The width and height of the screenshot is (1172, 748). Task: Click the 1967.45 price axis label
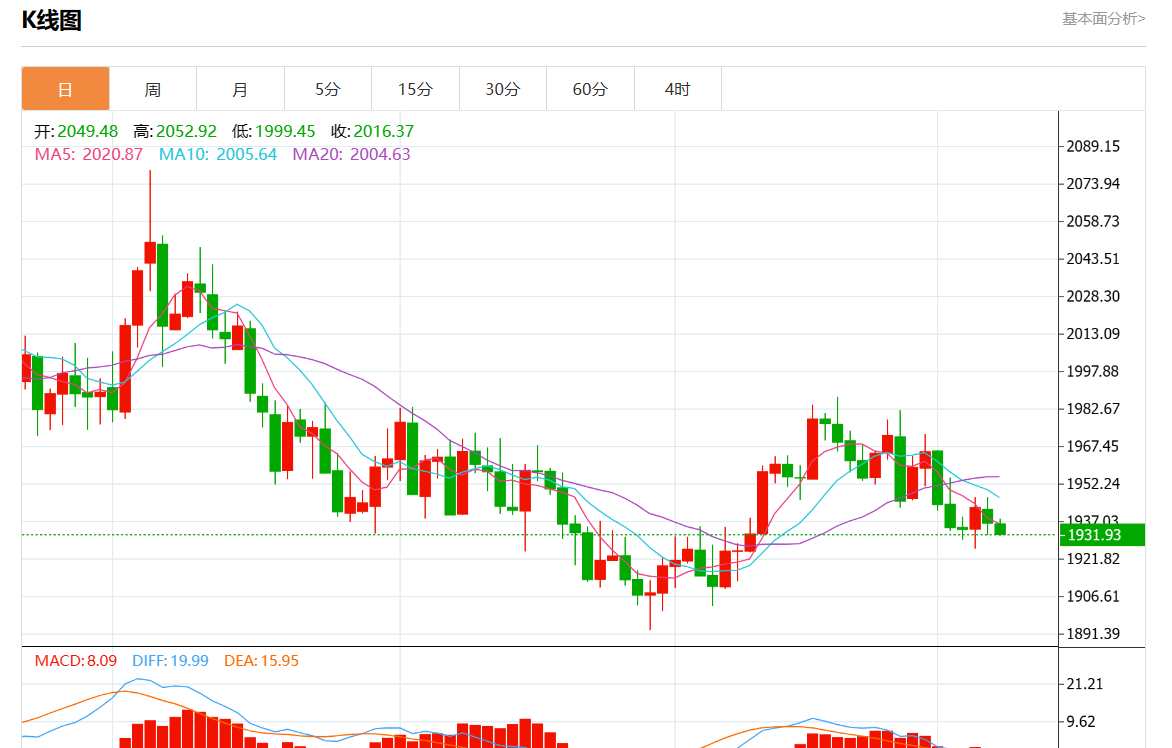pos(1093,446)
